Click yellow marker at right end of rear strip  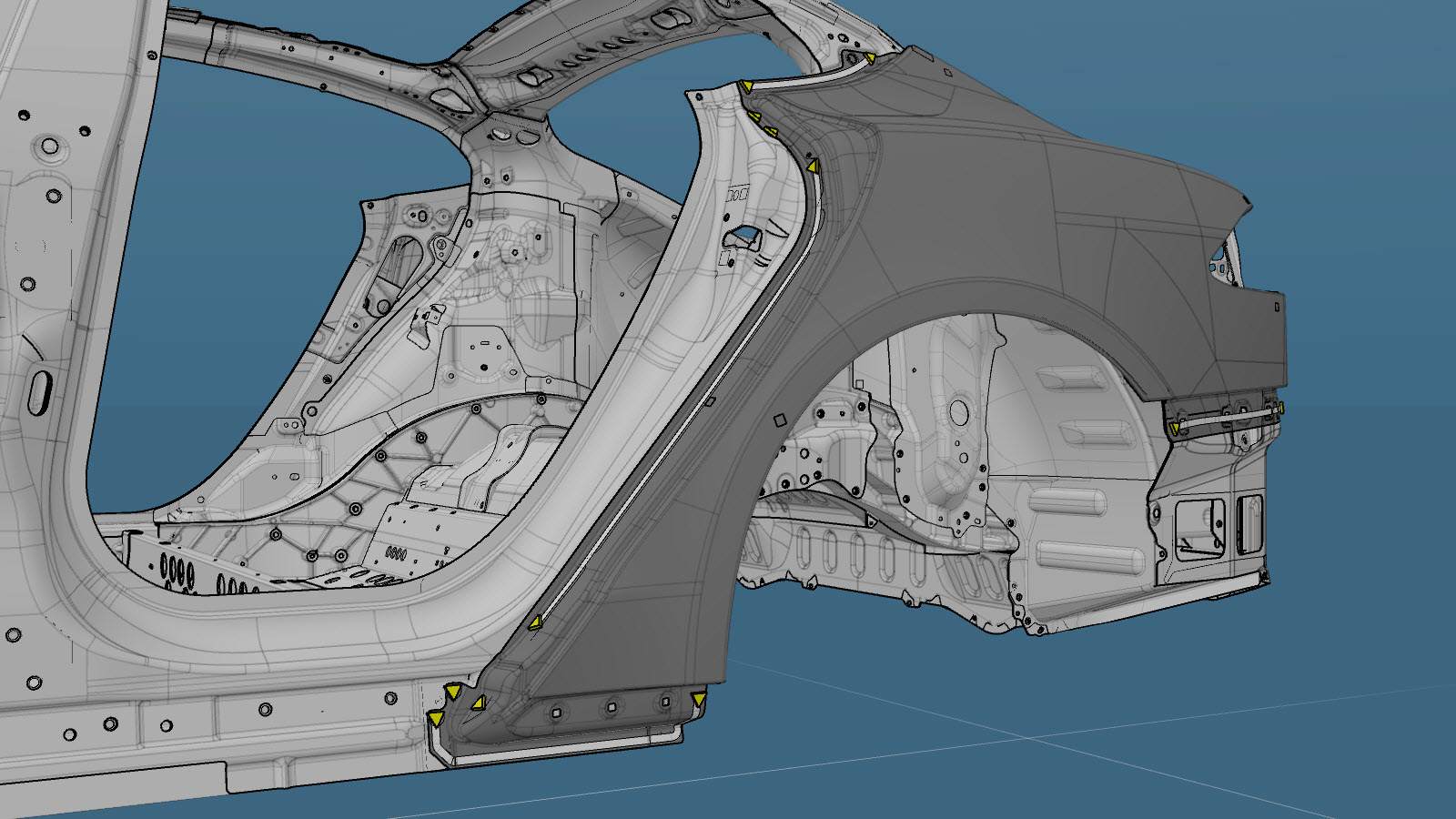click(x=1280, y=409)
